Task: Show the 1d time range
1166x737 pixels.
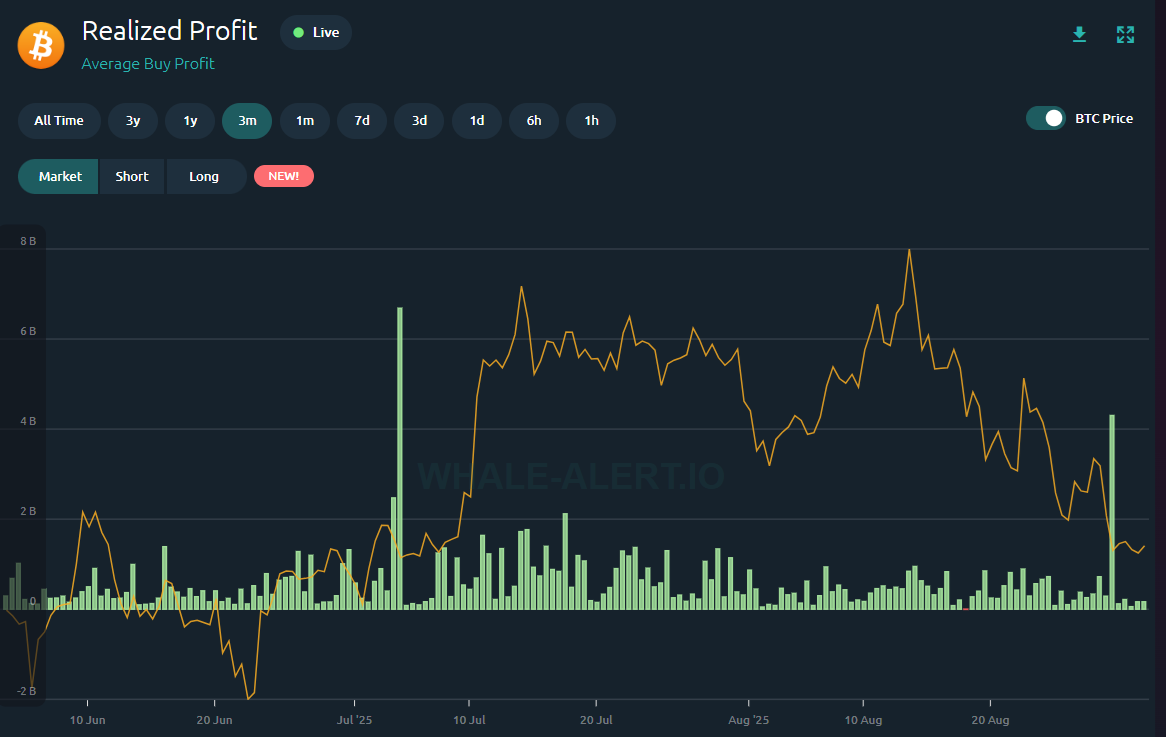Action: tap(477, 121)
